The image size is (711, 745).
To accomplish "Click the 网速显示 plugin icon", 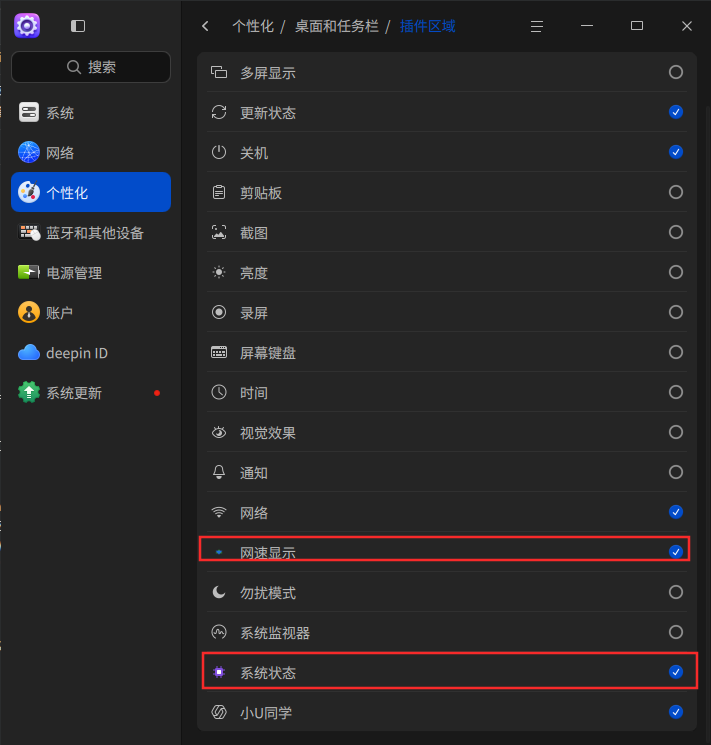I will point(219,552).
